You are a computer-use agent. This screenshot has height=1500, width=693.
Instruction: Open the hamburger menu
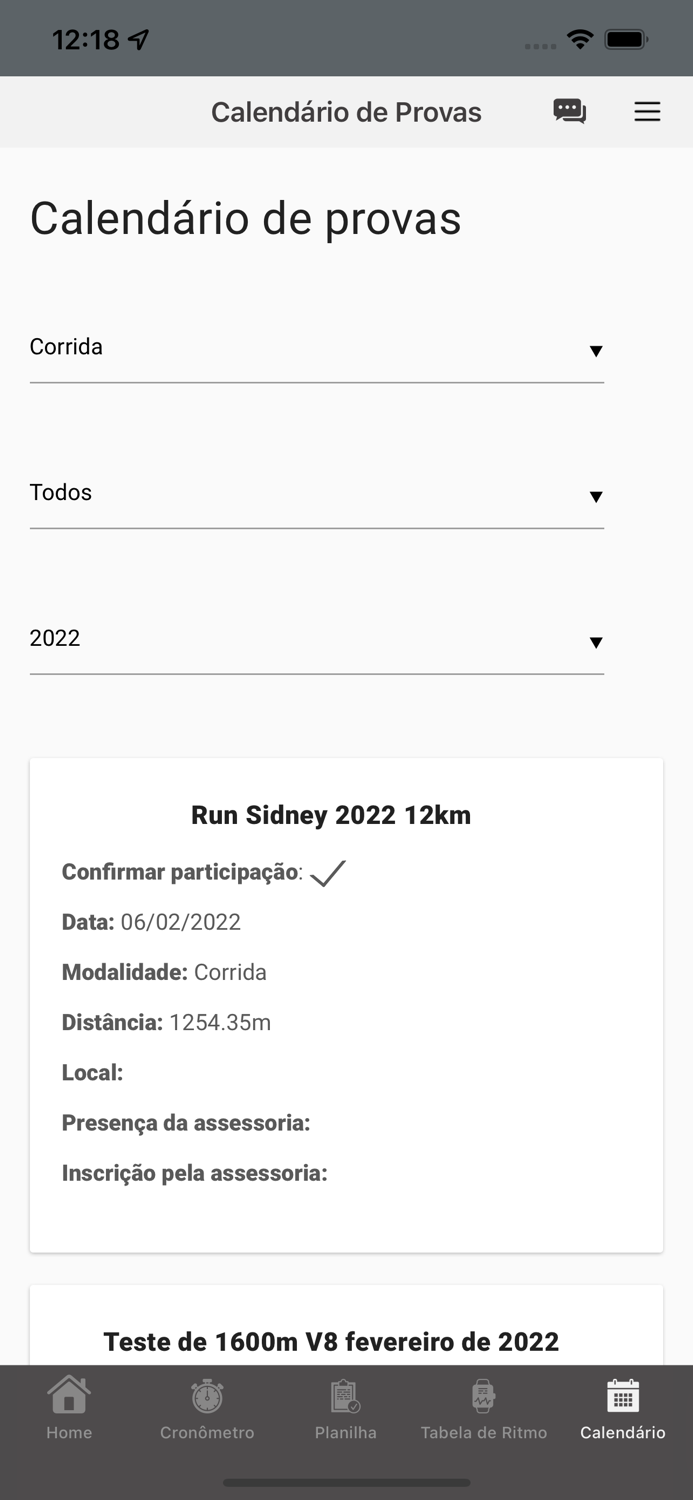coord(647,112)
